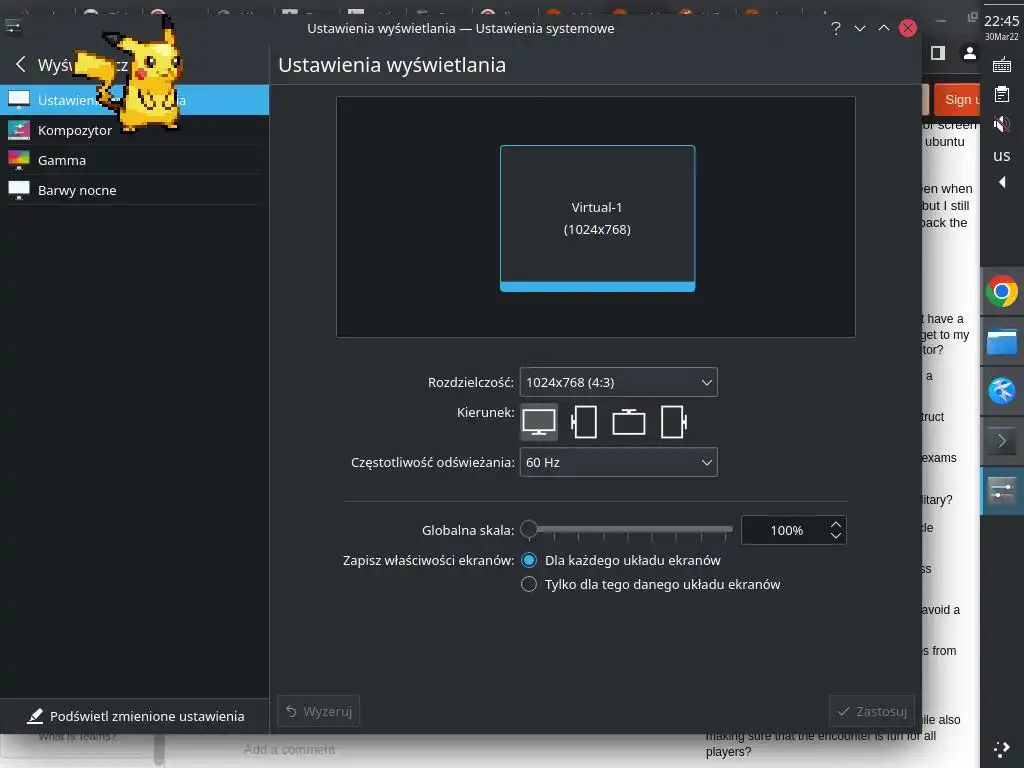Click the browser's side panel icon
The height and width of the screenshot is (768, 1024).
coord(938,53)
